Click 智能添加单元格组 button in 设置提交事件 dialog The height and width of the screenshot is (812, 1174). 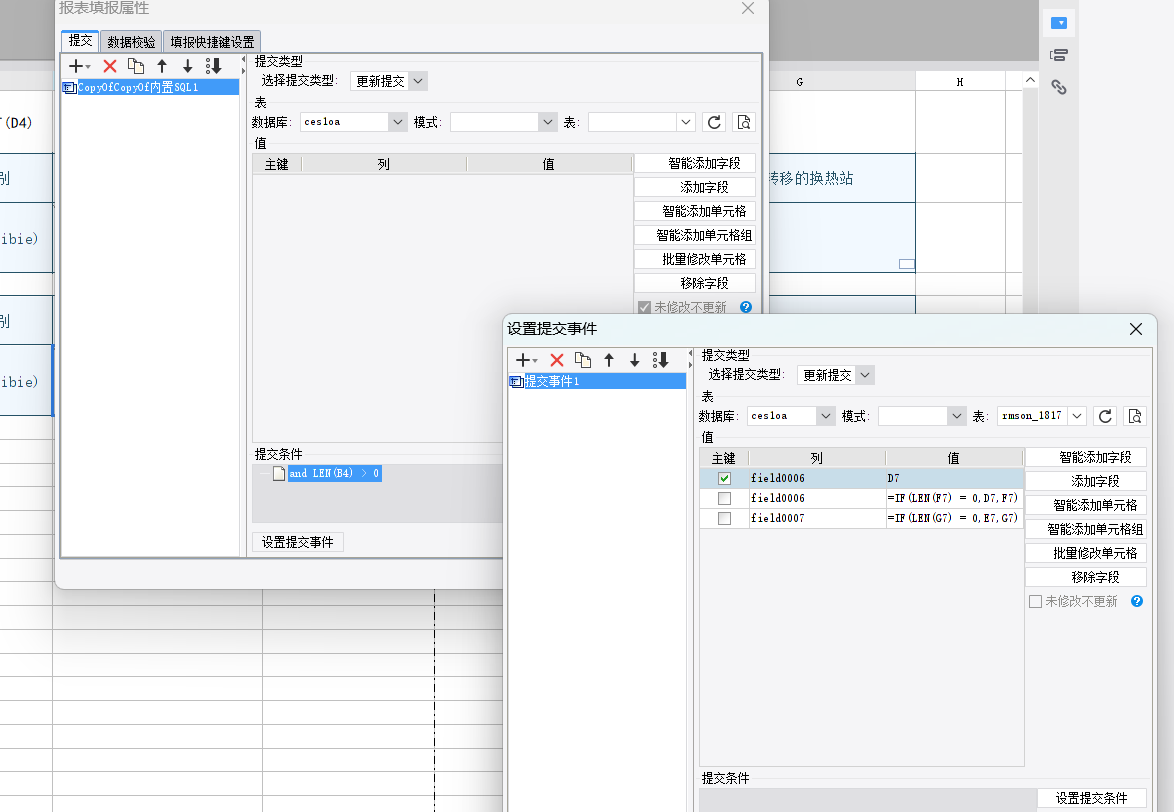1086,529
